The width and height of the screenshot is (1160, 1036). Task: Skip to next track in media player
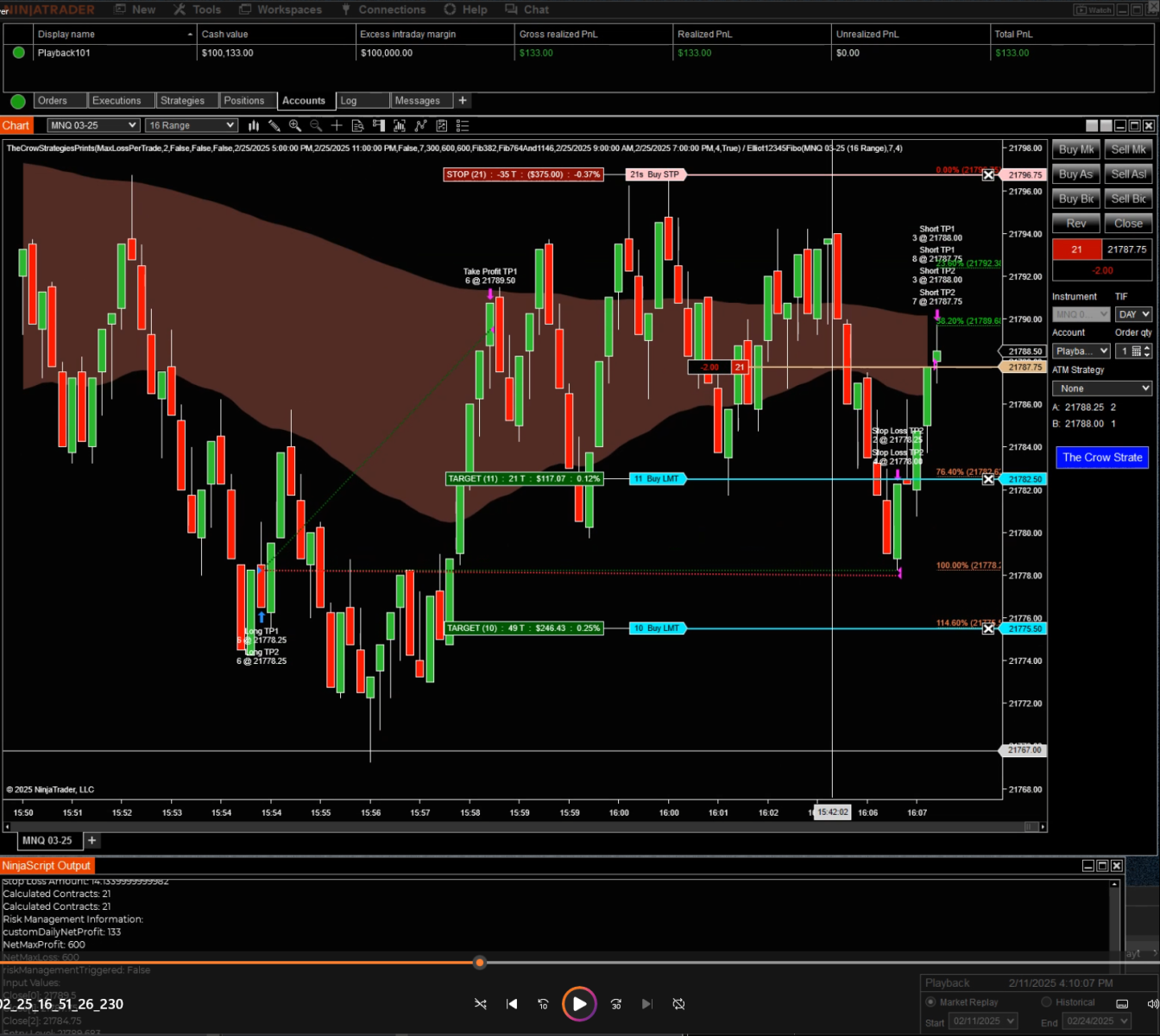(647, 1004)
